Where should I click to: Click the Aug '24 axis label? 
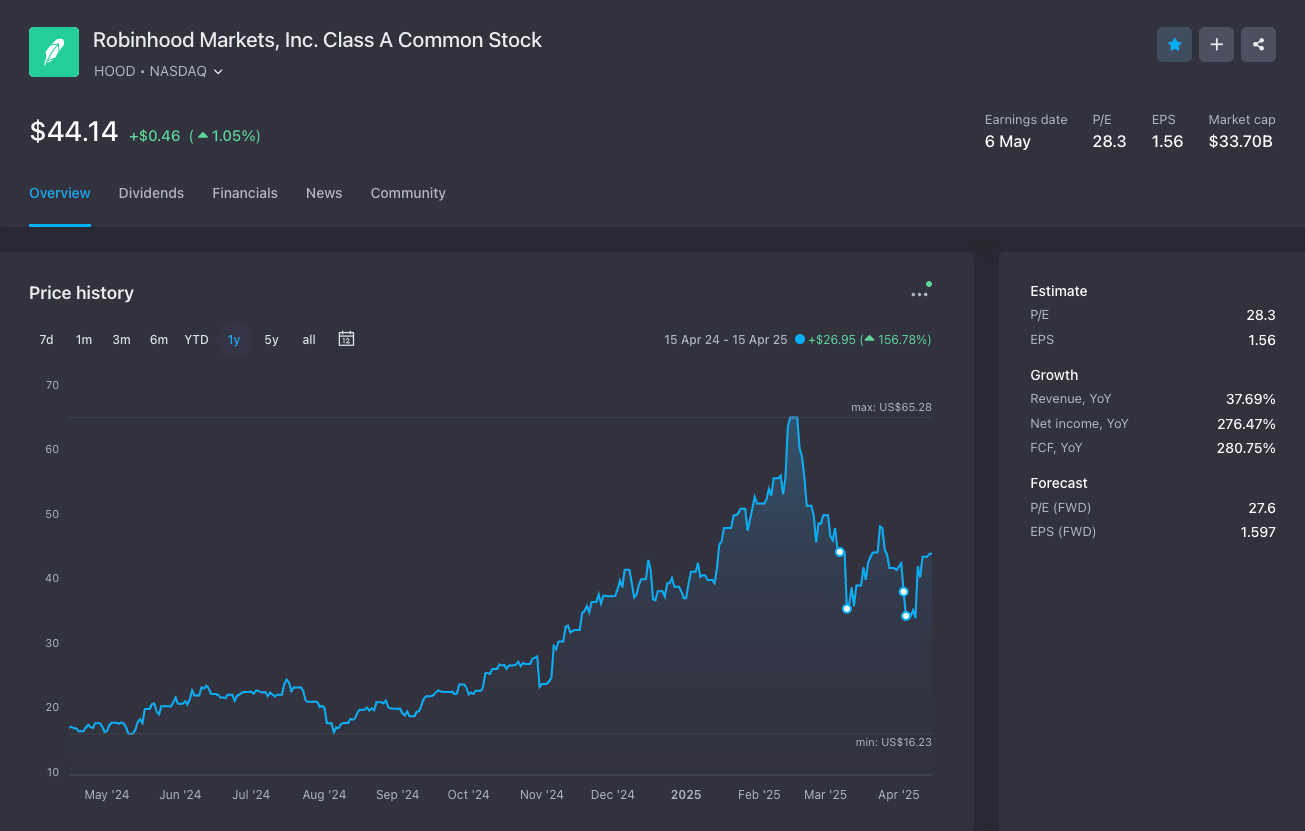click(x=324, y=795)
